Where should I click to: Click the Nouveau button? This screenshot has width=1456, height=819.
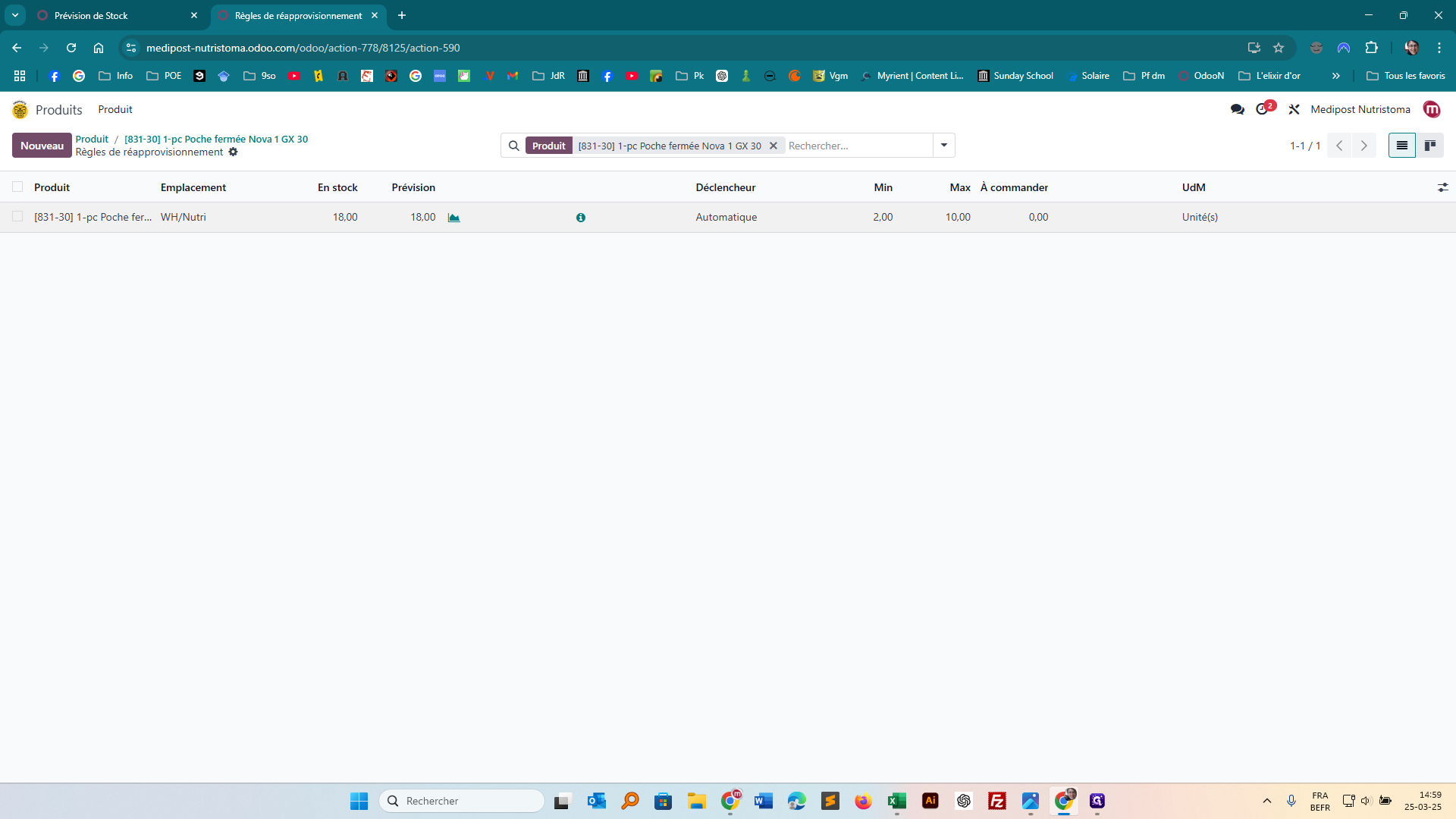[x=42, y=146]
